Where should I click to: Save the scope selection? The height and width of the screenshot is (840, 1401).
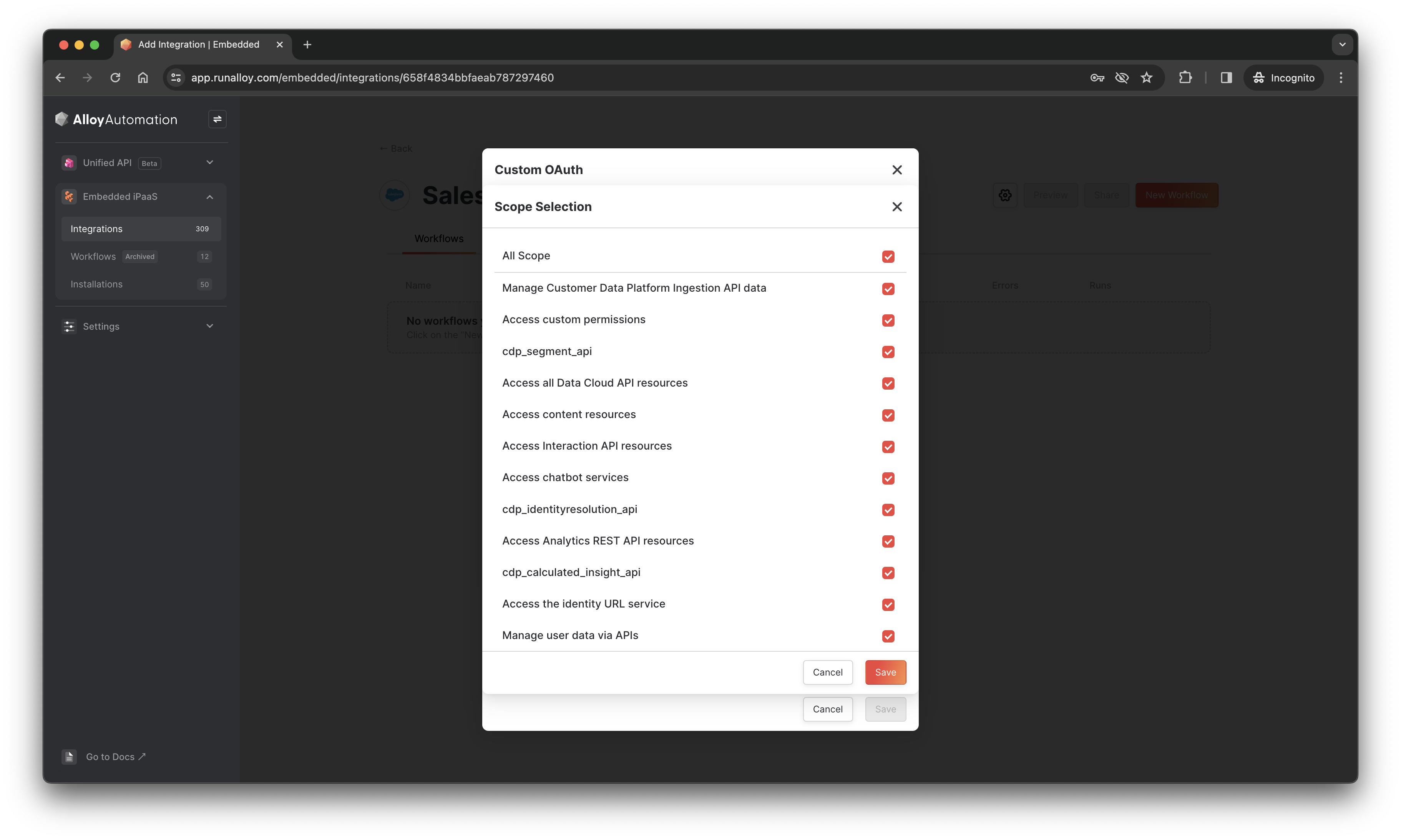[885, 672]
